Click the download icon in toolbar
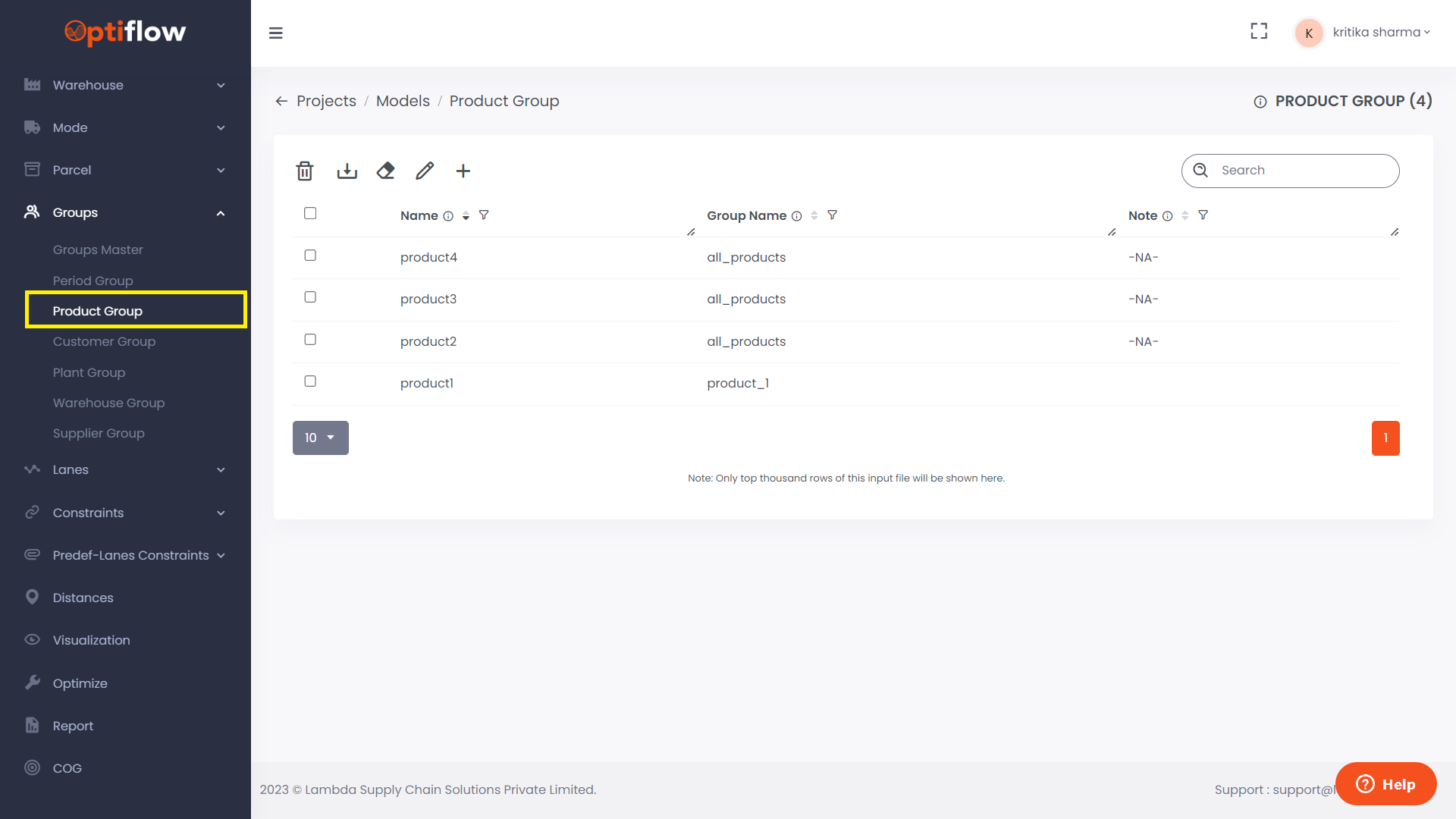Image resolution: width=1456 pixels, height=819 pixels. coord(347,171)
